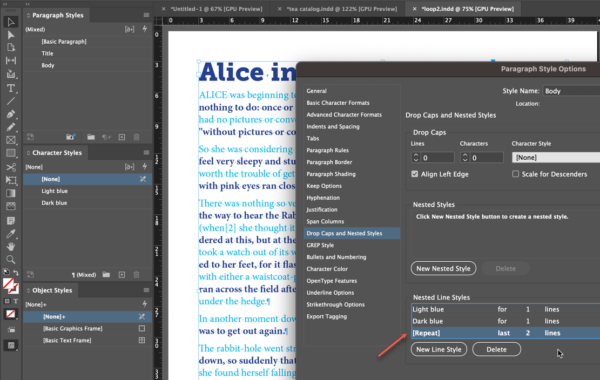This screenshot has height=380, width=600.
Task: Click drop cap Lines stepper arrows
Action: click(x=416, y=157)
